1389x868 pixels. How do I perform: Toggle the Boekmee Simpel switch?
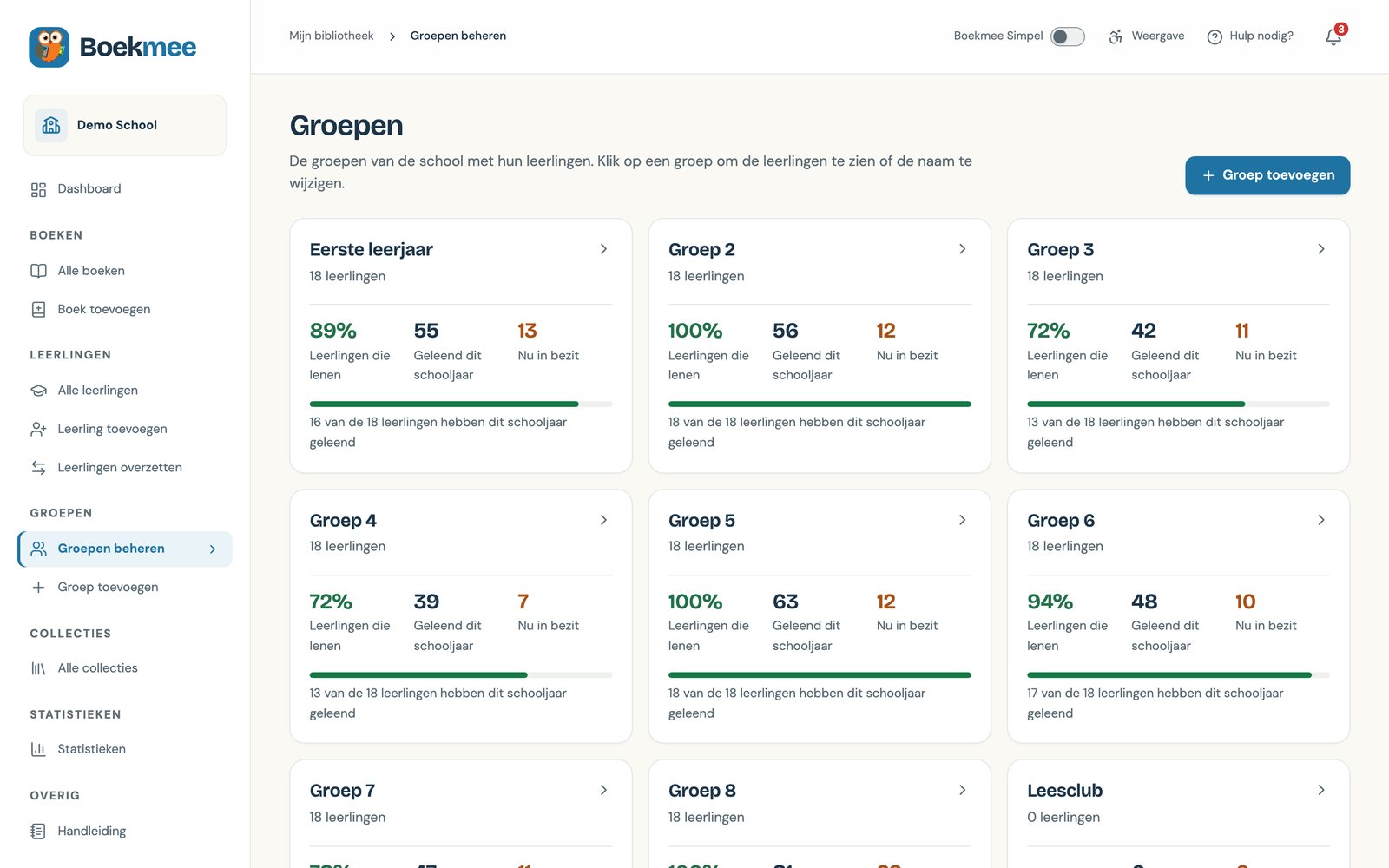(x=1067, y=36)
